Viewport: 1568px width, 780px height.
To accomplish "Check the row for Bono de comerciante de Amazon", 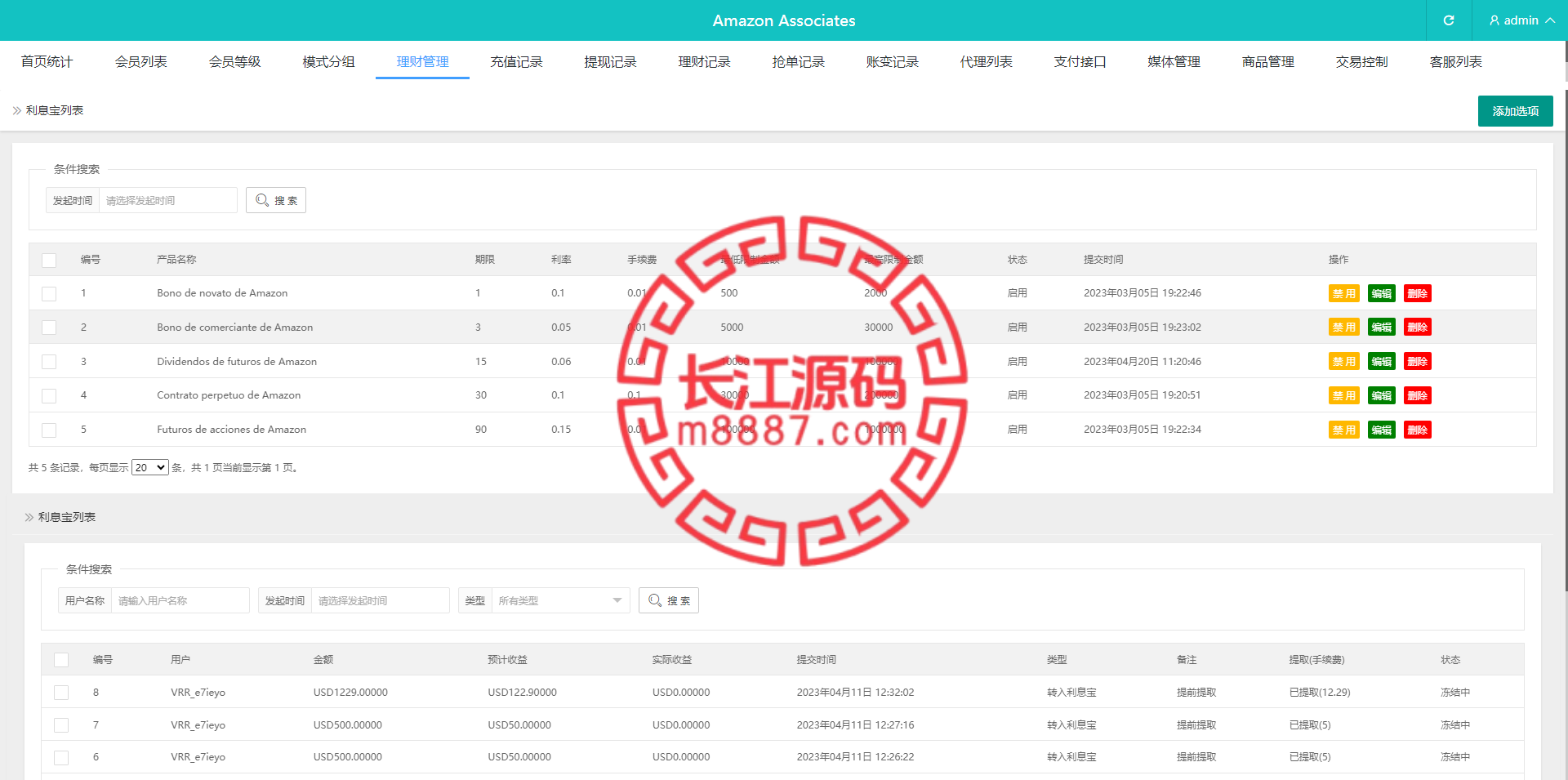I will (x=49, y=328).
